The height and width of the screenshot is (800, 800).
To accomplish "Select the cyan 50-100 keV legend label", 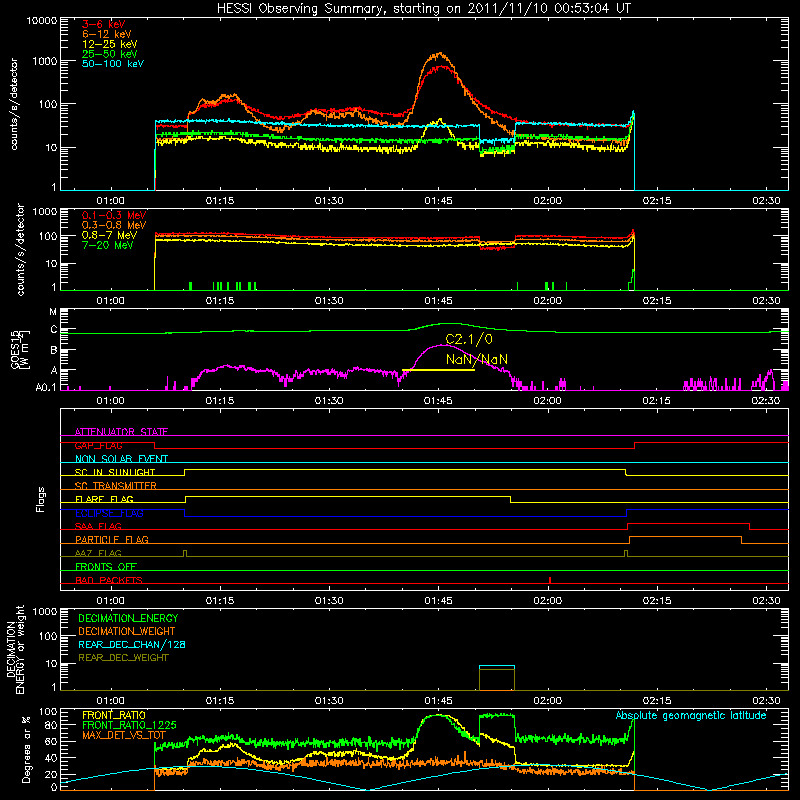I will 113,64.
